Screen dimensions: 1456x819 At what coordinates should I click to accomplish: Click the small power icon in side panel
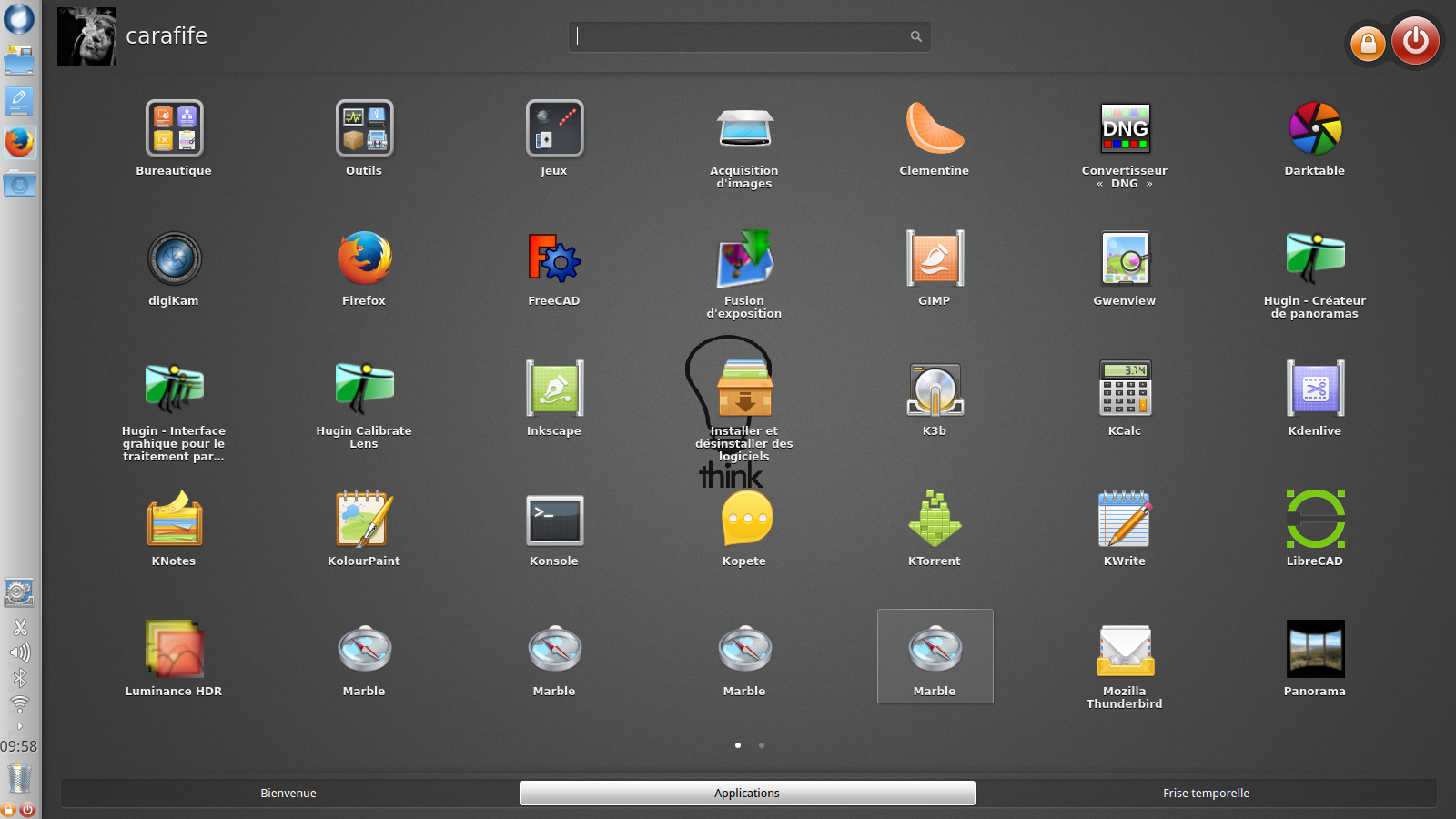[27, 809]
